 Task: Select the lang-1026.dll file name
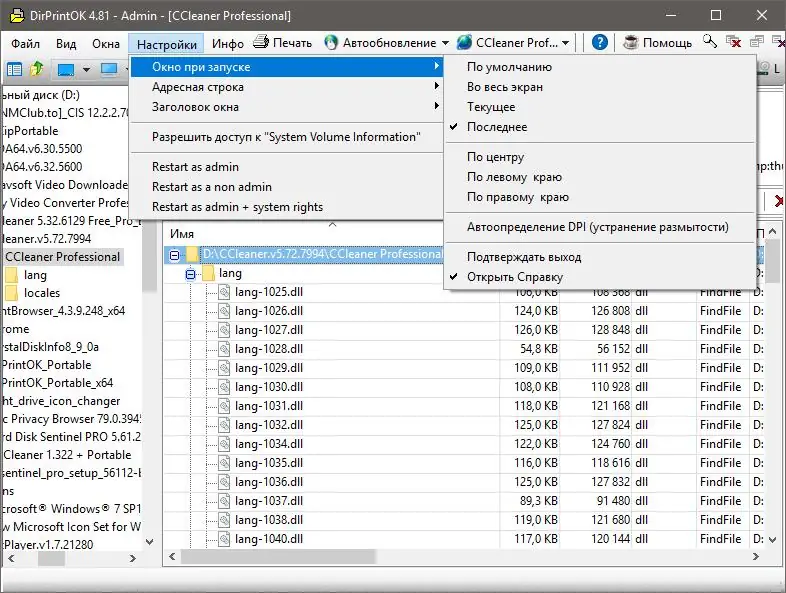(269, 311)
